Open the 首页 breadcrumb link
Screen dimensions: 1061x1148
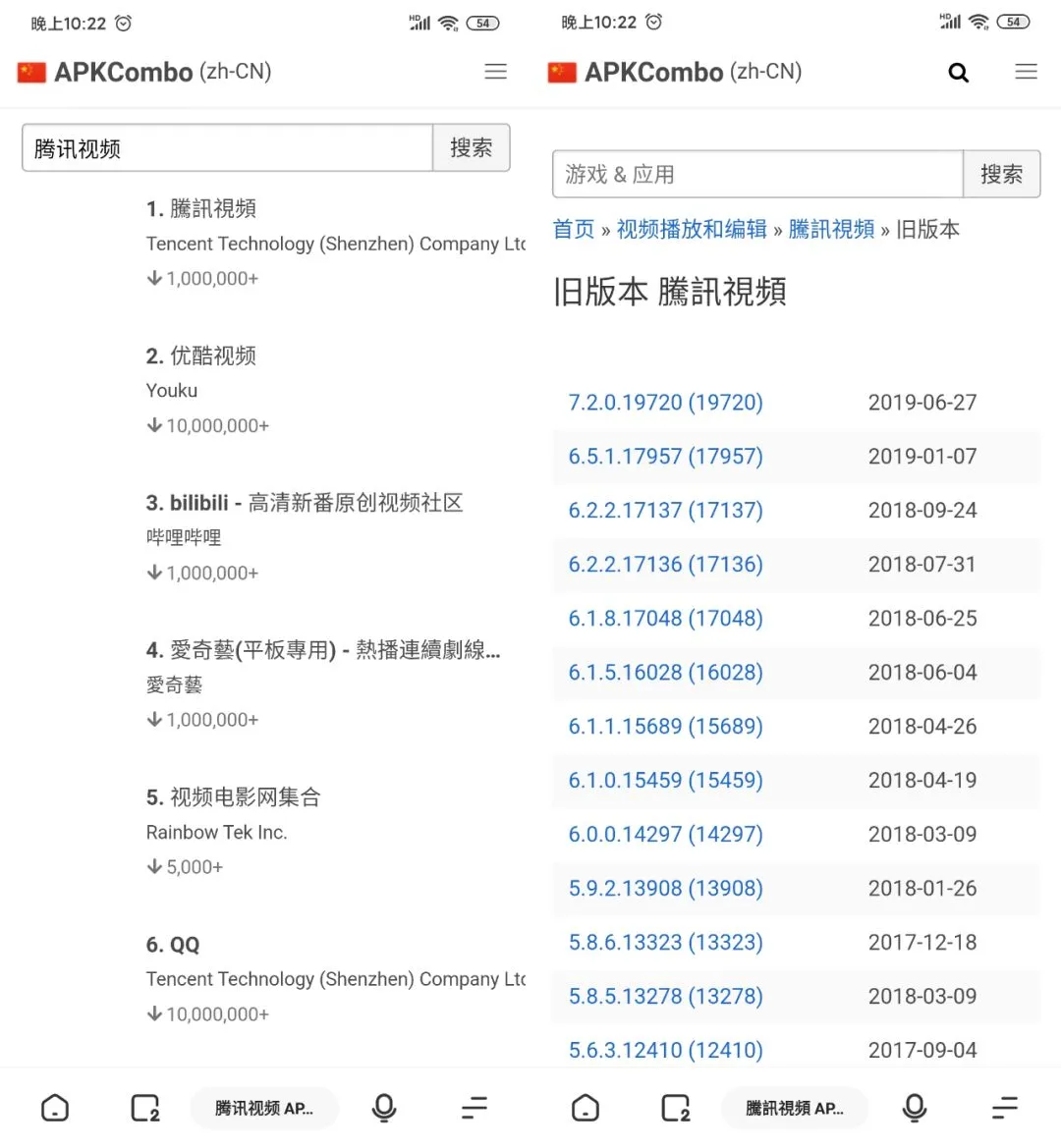click(574, 229)
